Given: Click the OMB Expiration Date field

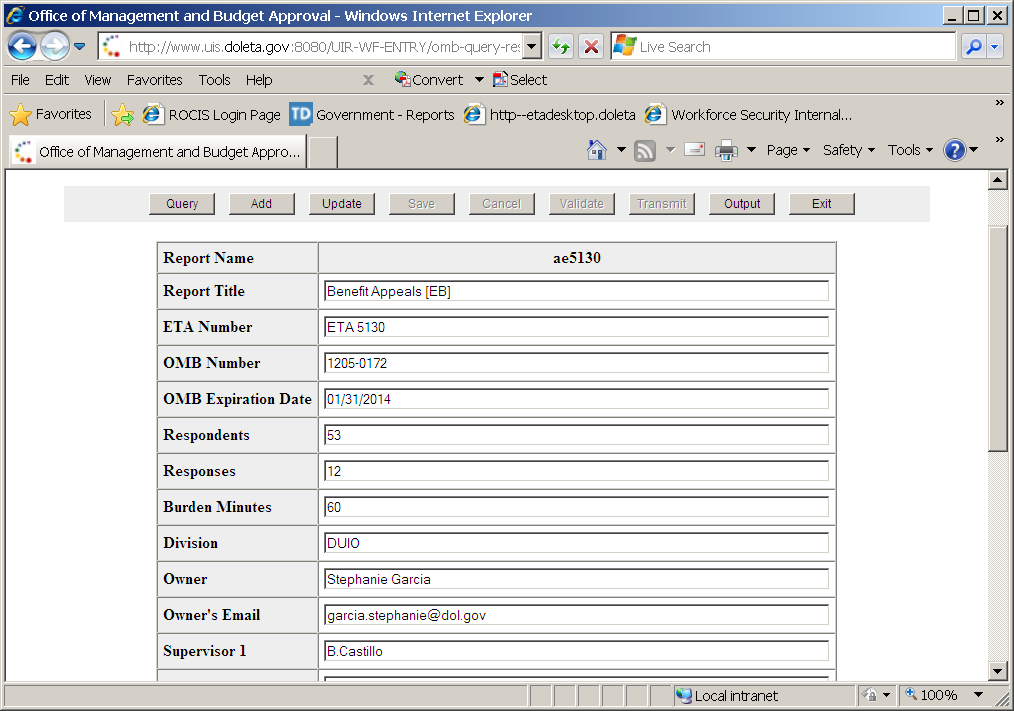Looking at the screenshot, I should [576, 399].
